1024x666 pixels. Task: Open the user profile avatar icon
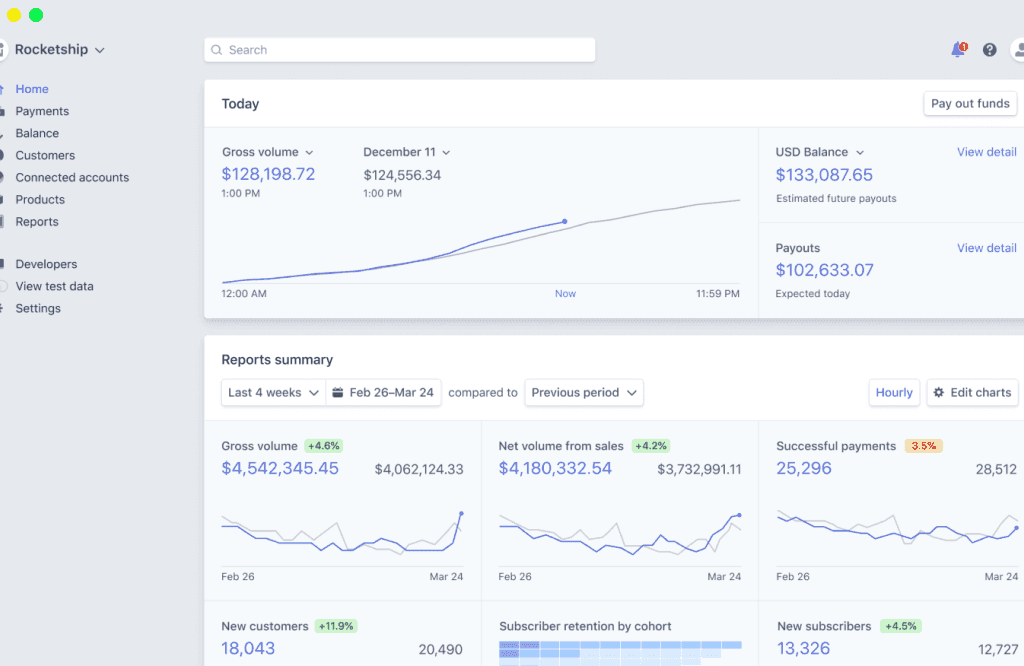[x=1017, y=50]
